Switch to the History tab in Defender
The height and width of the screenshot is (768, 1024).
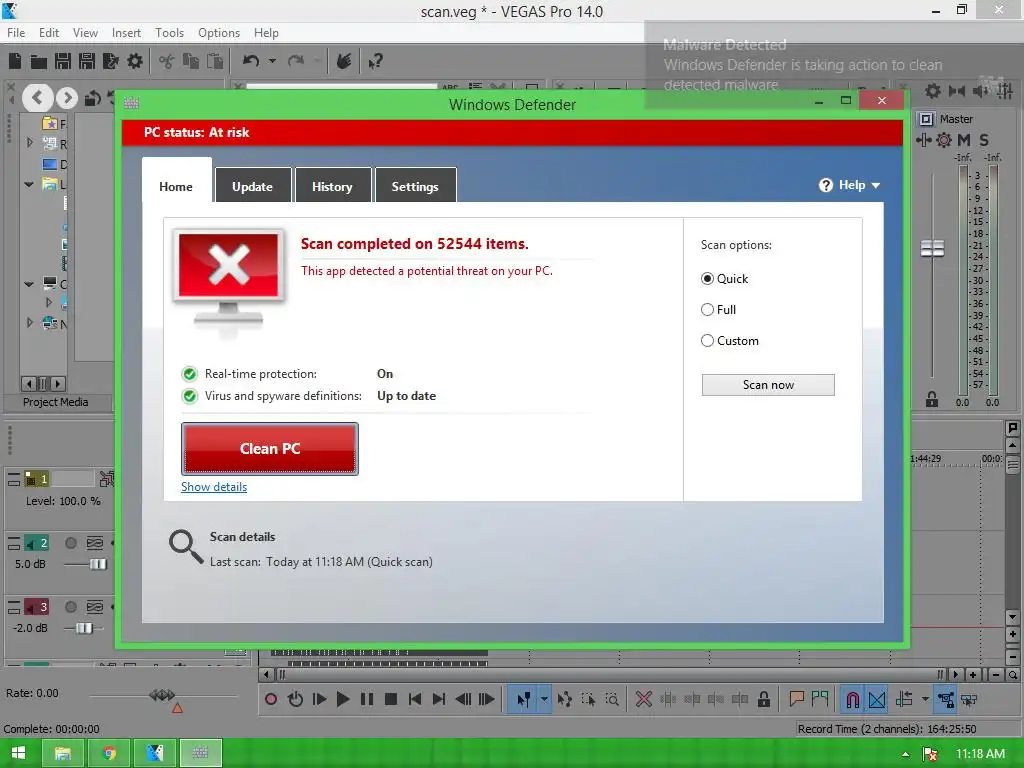point(332,186)
